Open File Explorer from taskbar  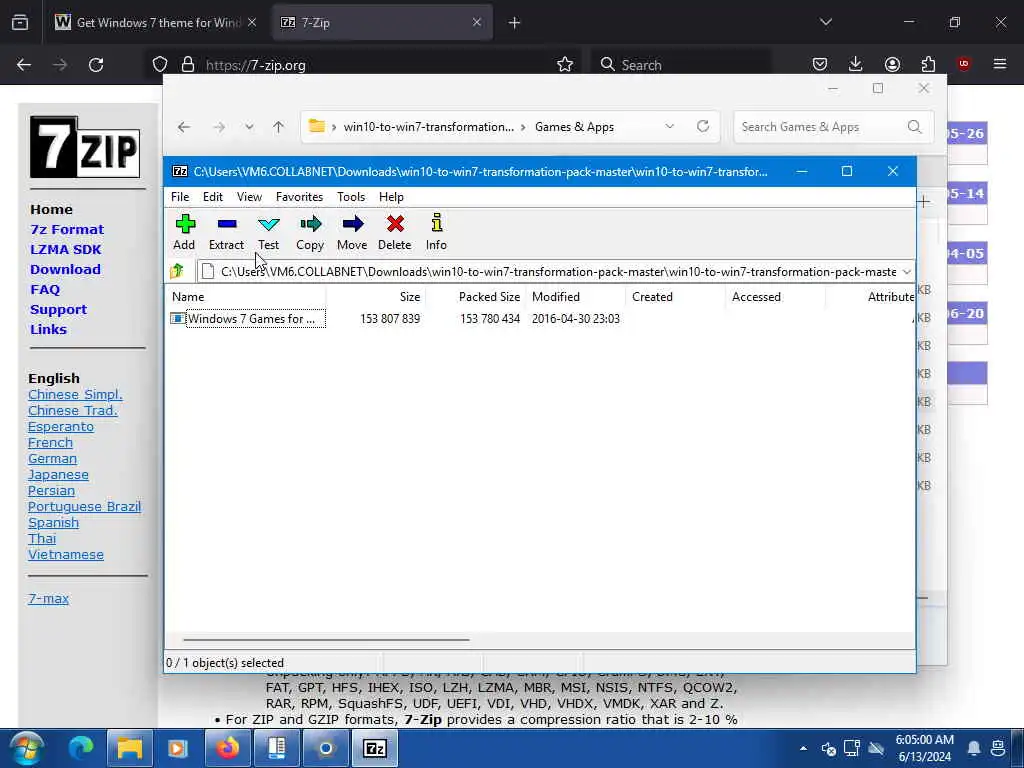tap(130, 748)
